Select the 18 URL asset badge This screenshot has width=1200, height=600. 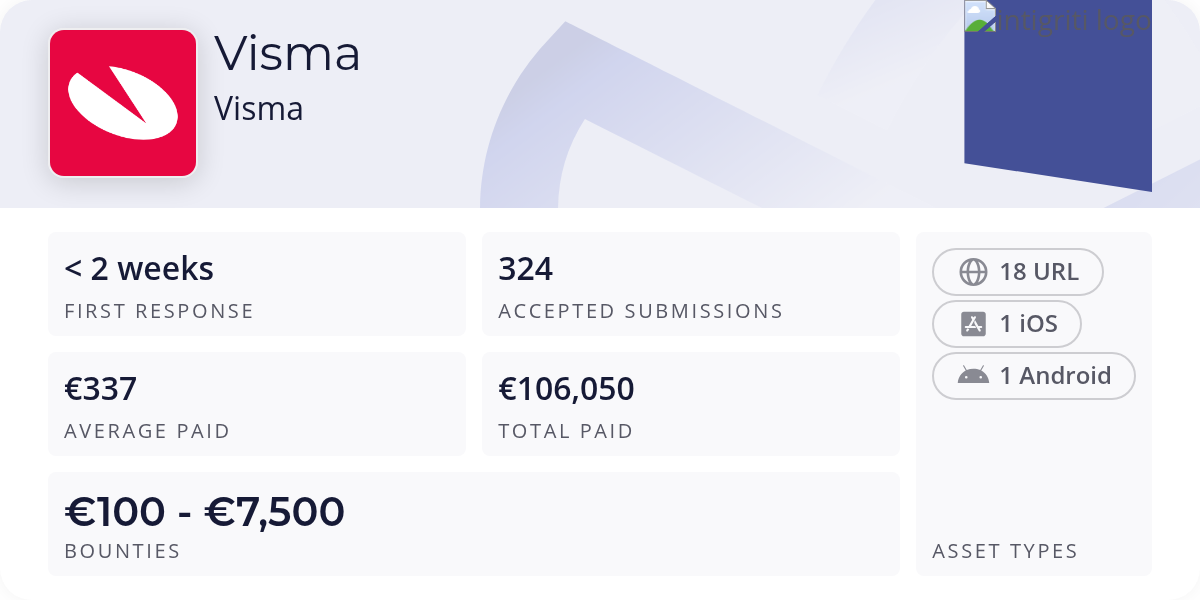click(x=1017, y=272)
